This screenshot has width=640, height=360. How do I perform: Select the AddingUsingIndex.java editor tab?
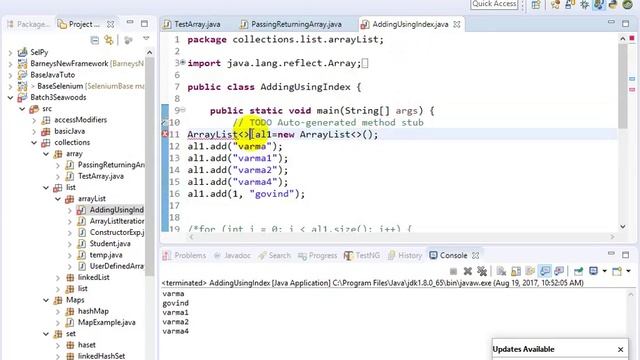(410, 24)
